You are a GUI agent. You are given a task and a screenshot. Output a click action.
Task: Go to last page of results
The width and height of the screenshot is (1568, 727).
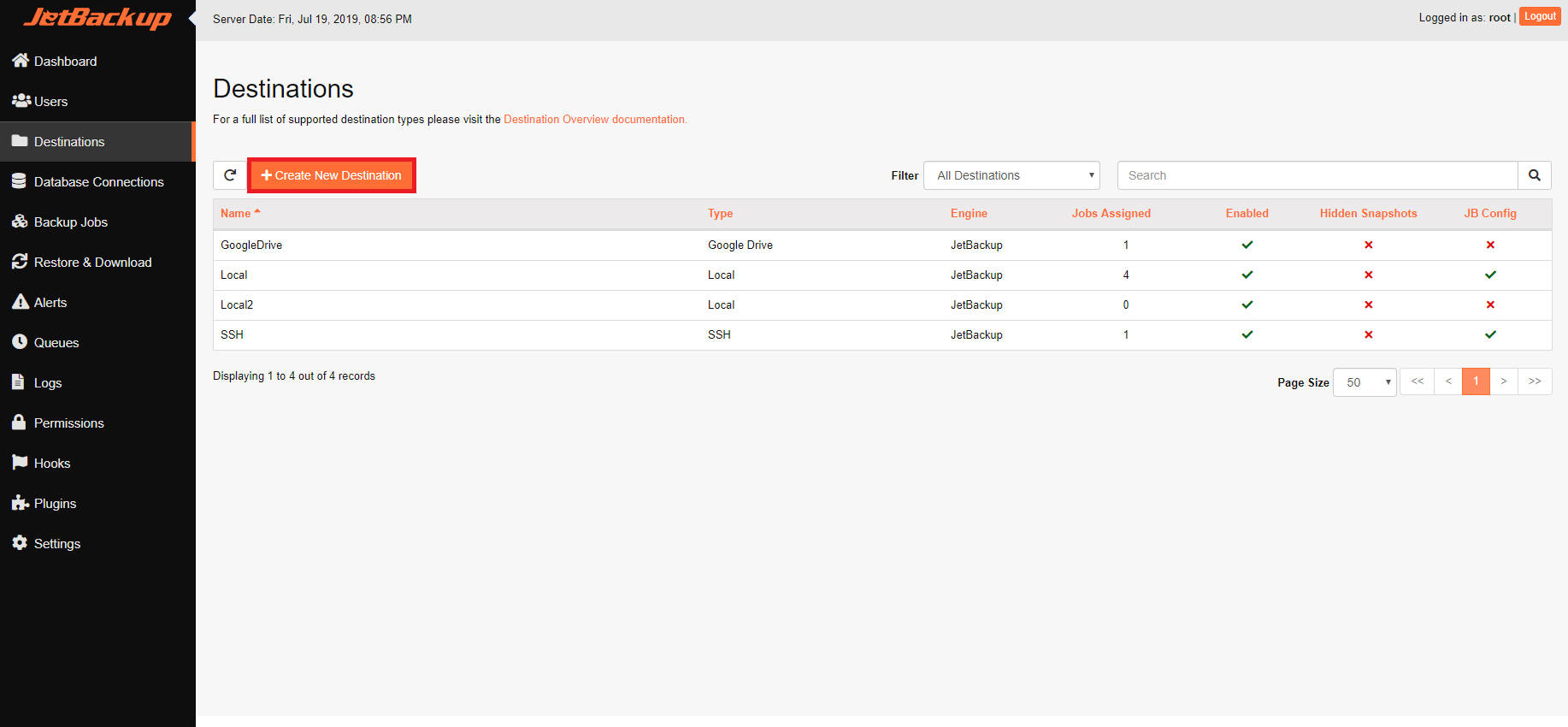[x=1535, y=381]
